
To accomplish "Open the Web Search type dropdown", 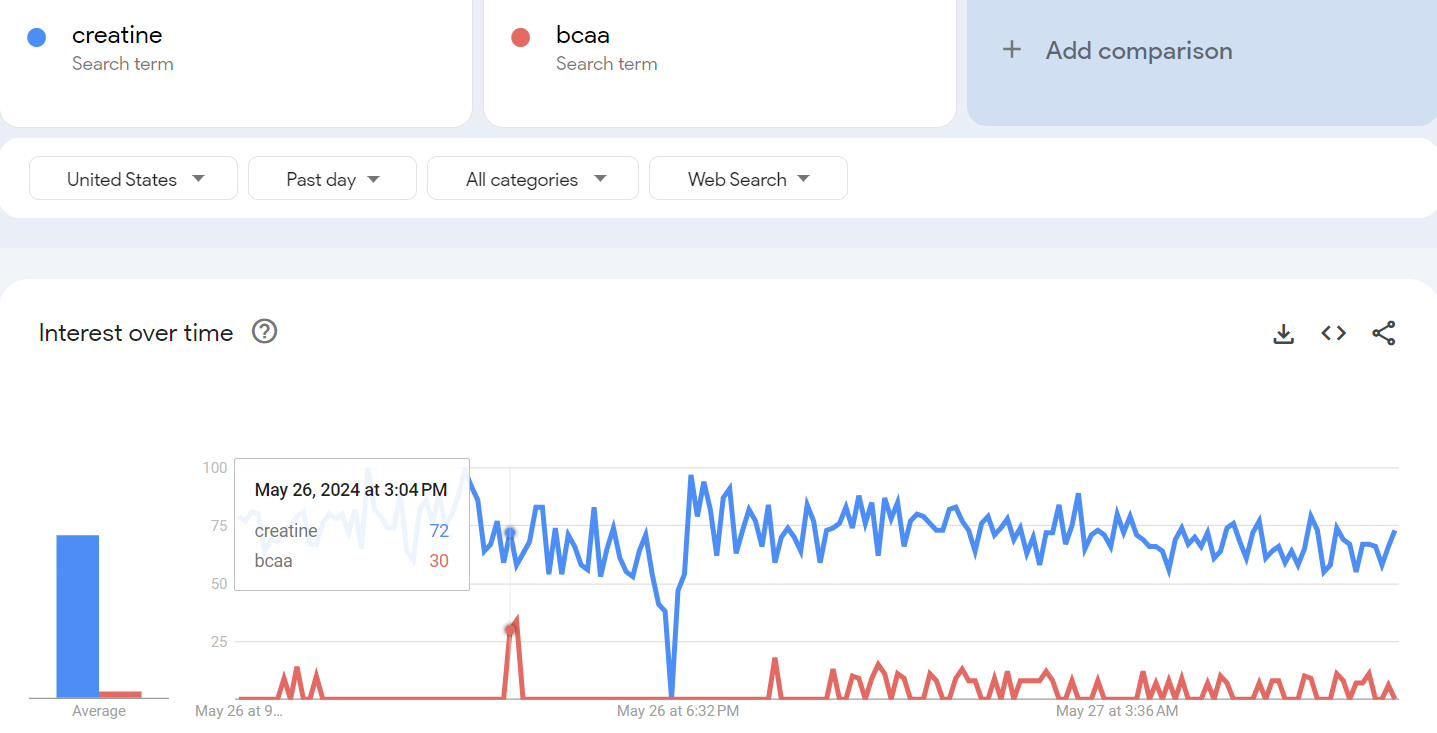I will tap(748, 178).
